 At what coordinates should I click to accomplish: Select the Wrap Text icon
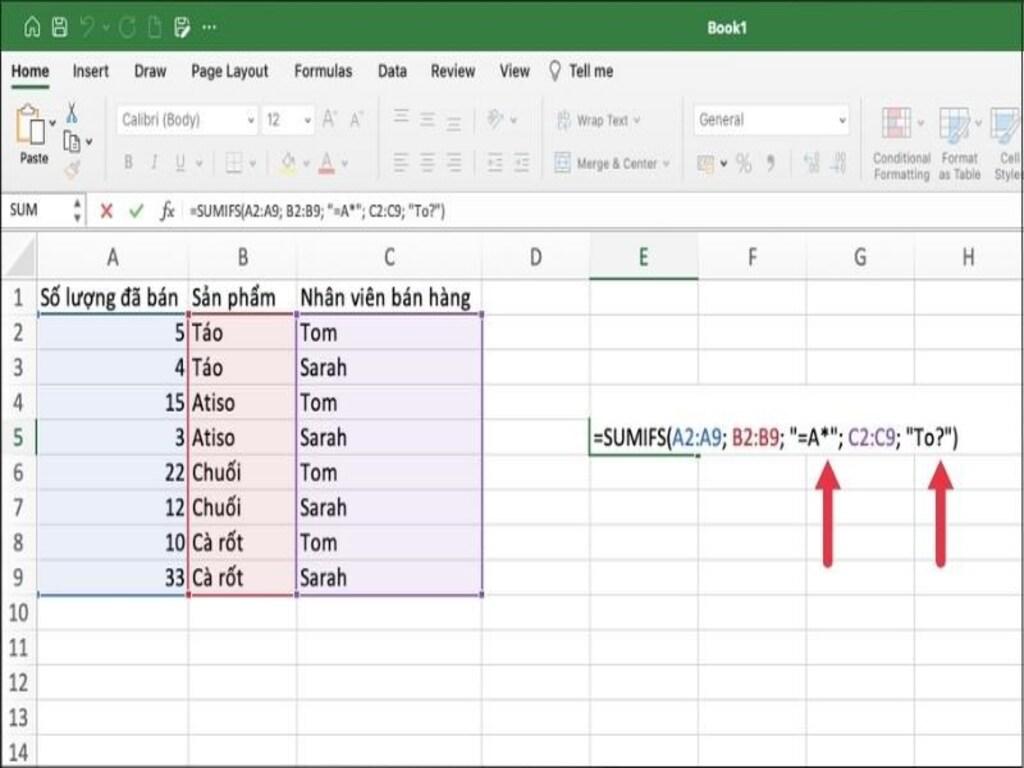coord(566,121)
